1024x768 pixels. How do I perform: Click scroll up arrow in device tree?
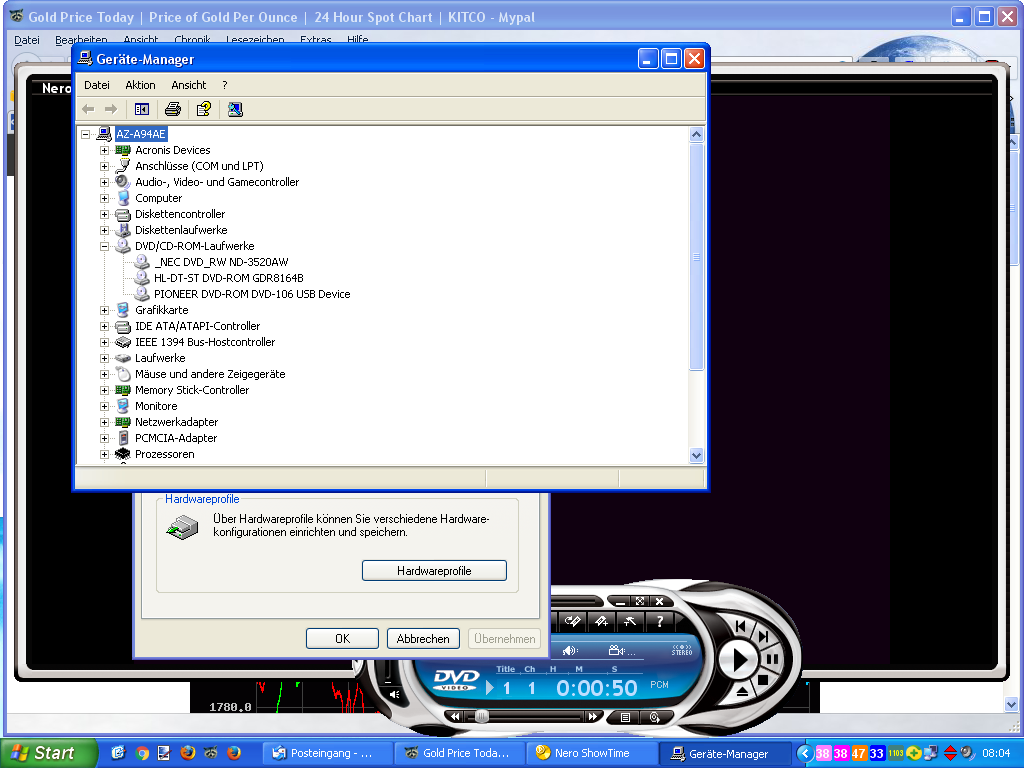tap(696, 135)
